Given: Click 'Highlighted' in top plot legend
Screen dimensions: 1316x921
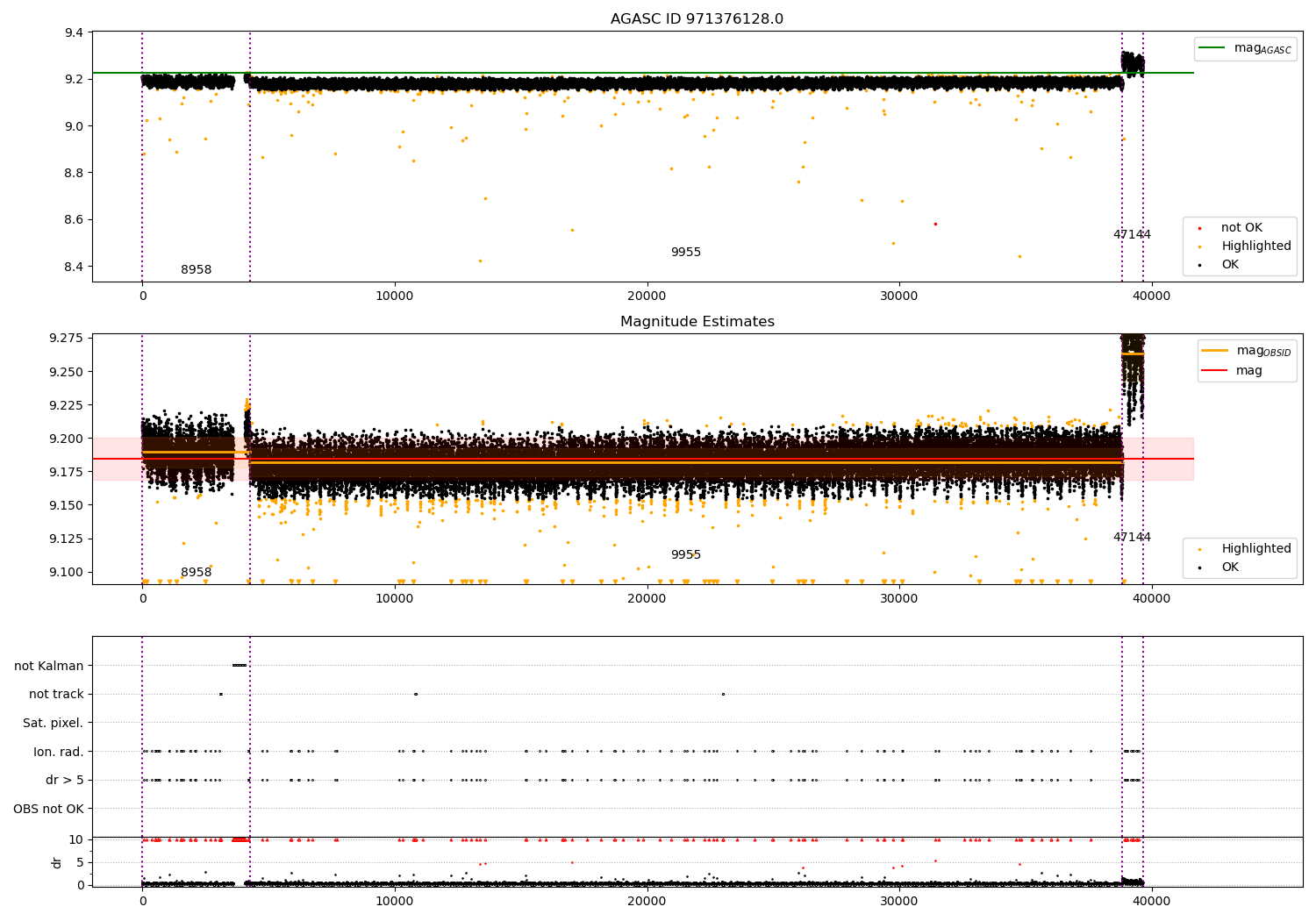Looking at the screenshot, I should click(x=1256, y=246).
